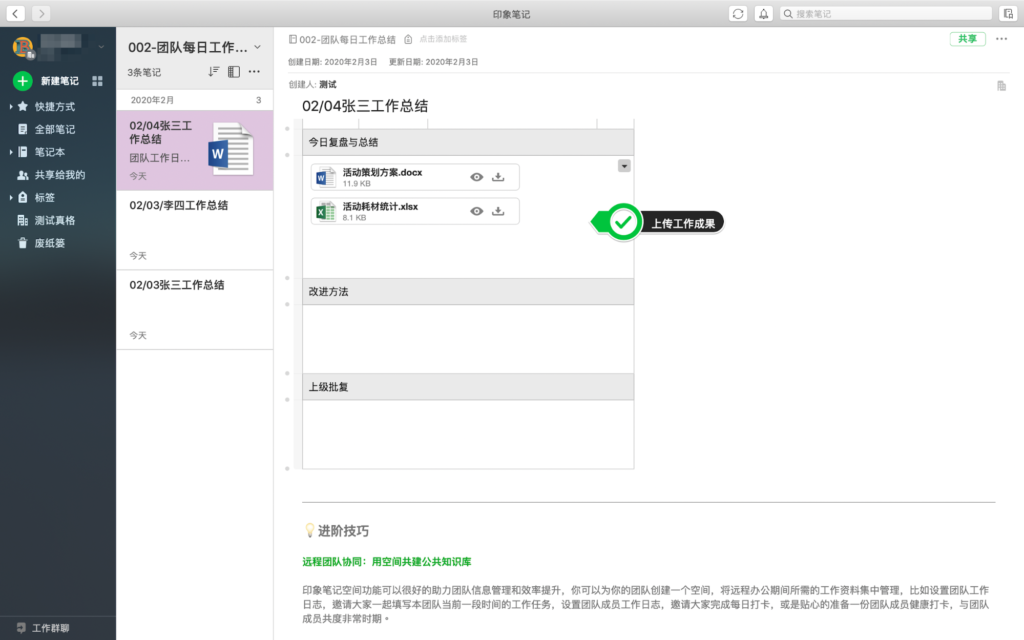Open 工作群聊 at the sidebar bottom
The width and height of the screenshot is (1024, 640).
pos(50,627)
